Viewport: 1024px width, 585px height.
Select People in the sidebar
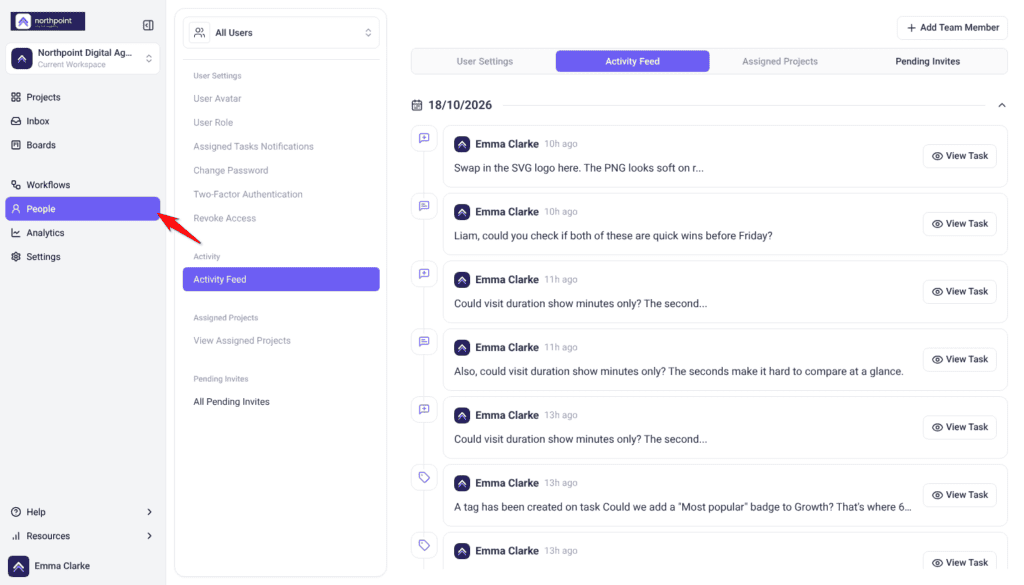82,209
